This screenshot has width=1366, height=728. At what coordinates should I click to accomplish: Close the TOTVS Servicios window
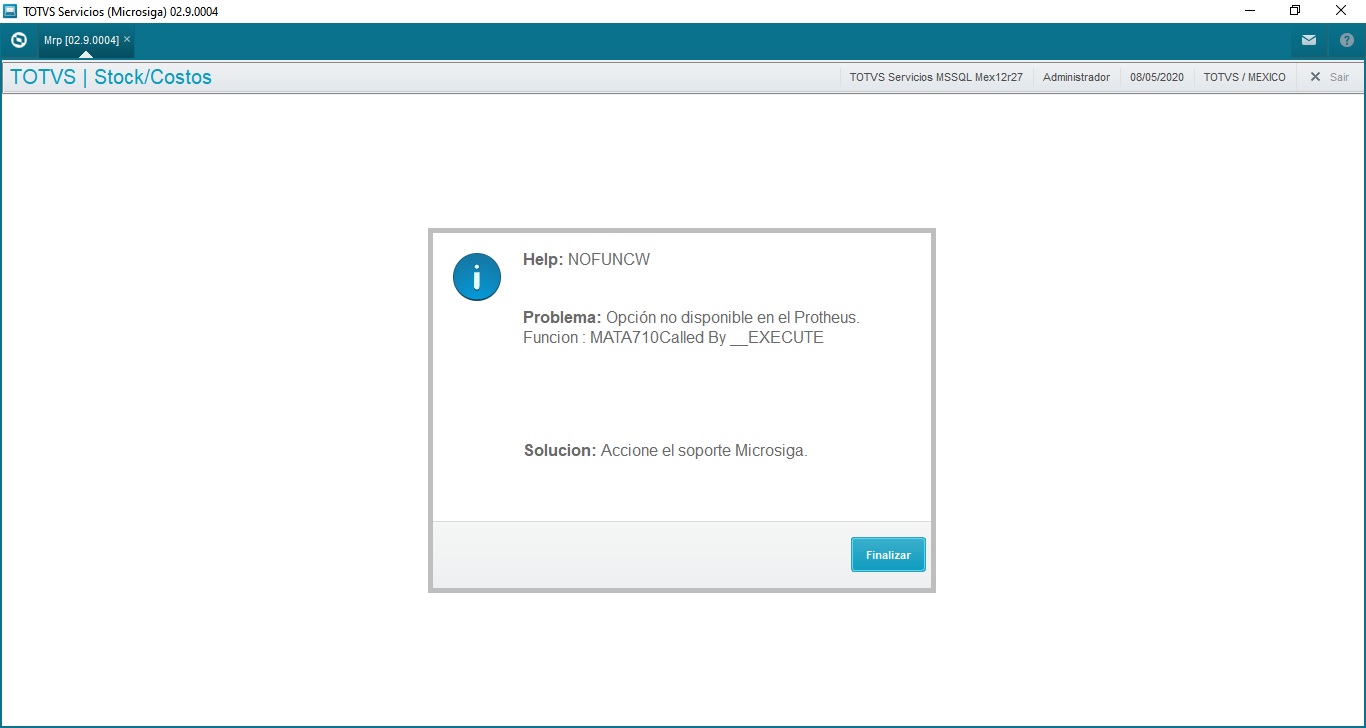coord(1341,11)
